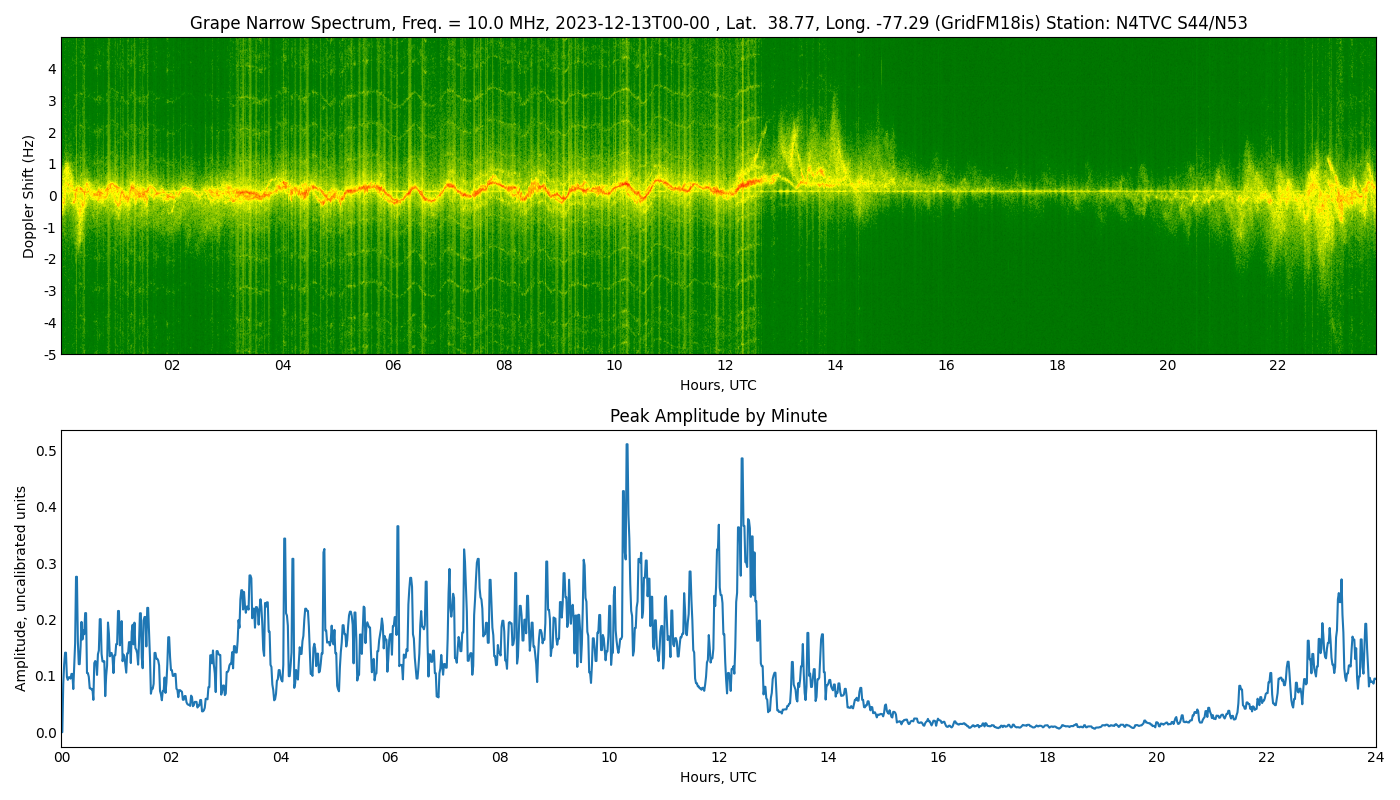Click the 0 Hz Doppler shift tick label

[51, 196]
